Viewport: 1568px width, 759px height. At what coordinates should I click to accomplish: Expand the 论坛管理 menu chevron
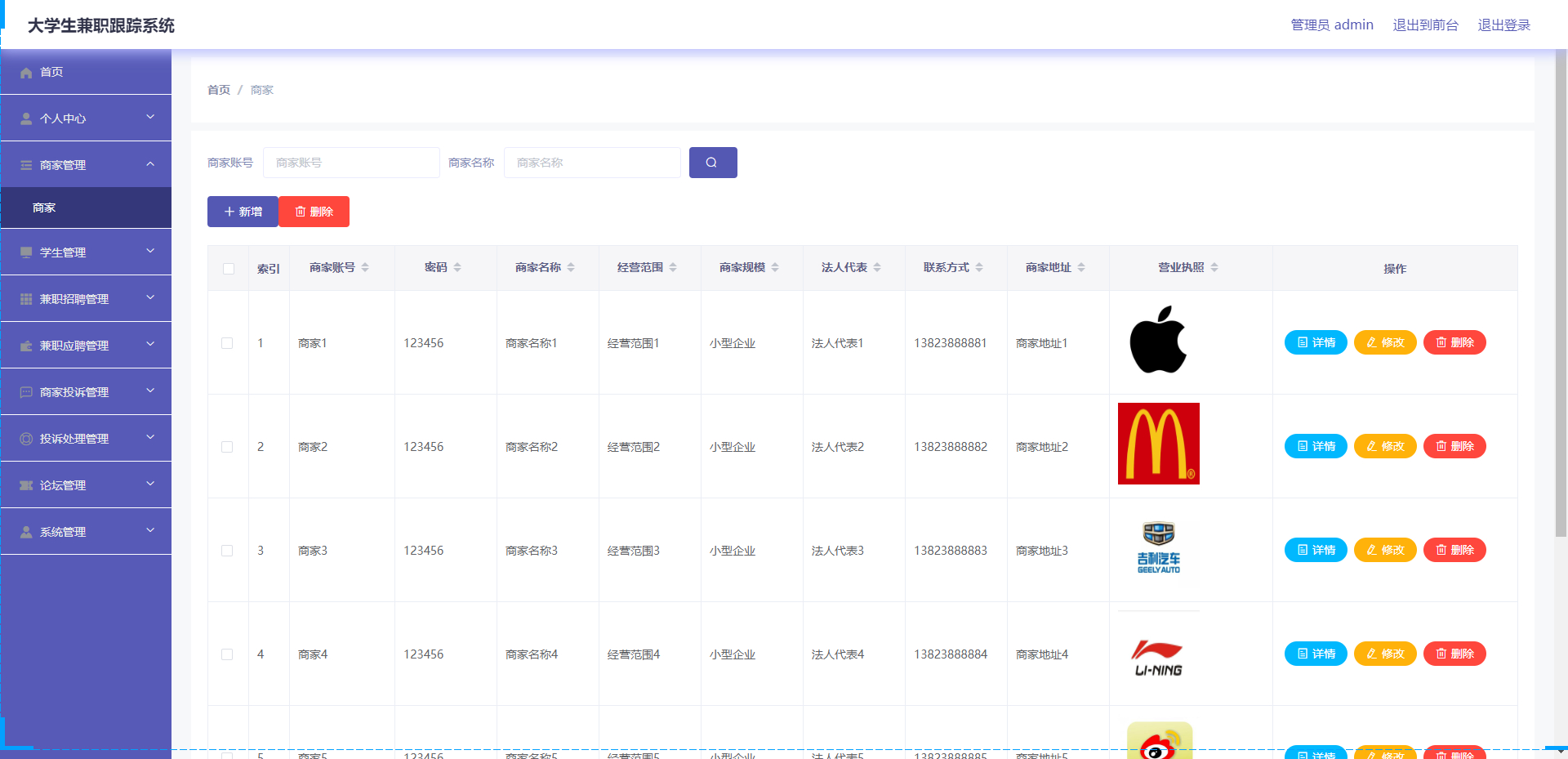coord(150,484)
